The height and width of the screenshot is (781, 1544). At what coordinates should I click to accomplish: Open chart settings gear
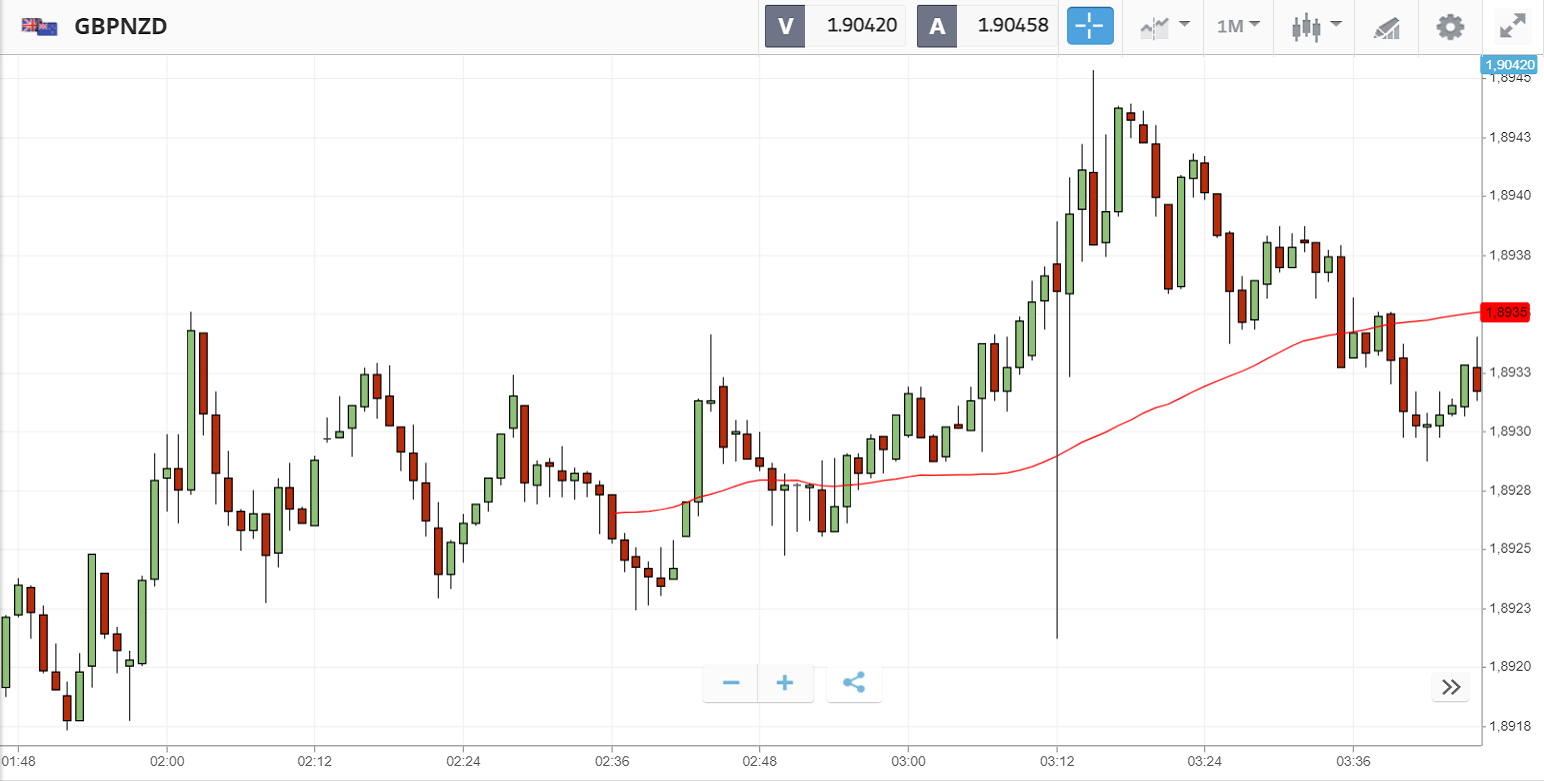[x=1450, y=26]
